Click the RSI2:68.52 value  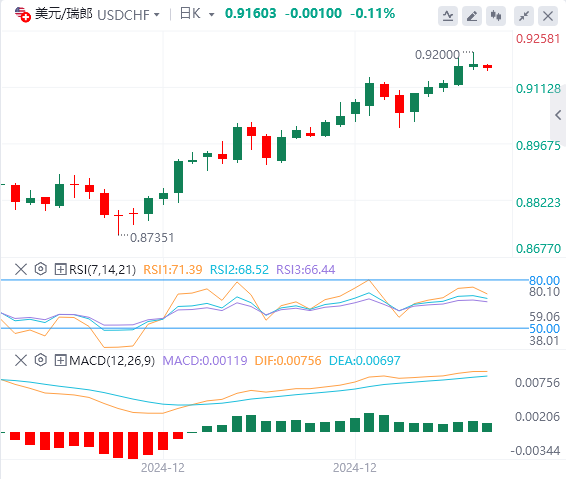click(x=239, y=270)
